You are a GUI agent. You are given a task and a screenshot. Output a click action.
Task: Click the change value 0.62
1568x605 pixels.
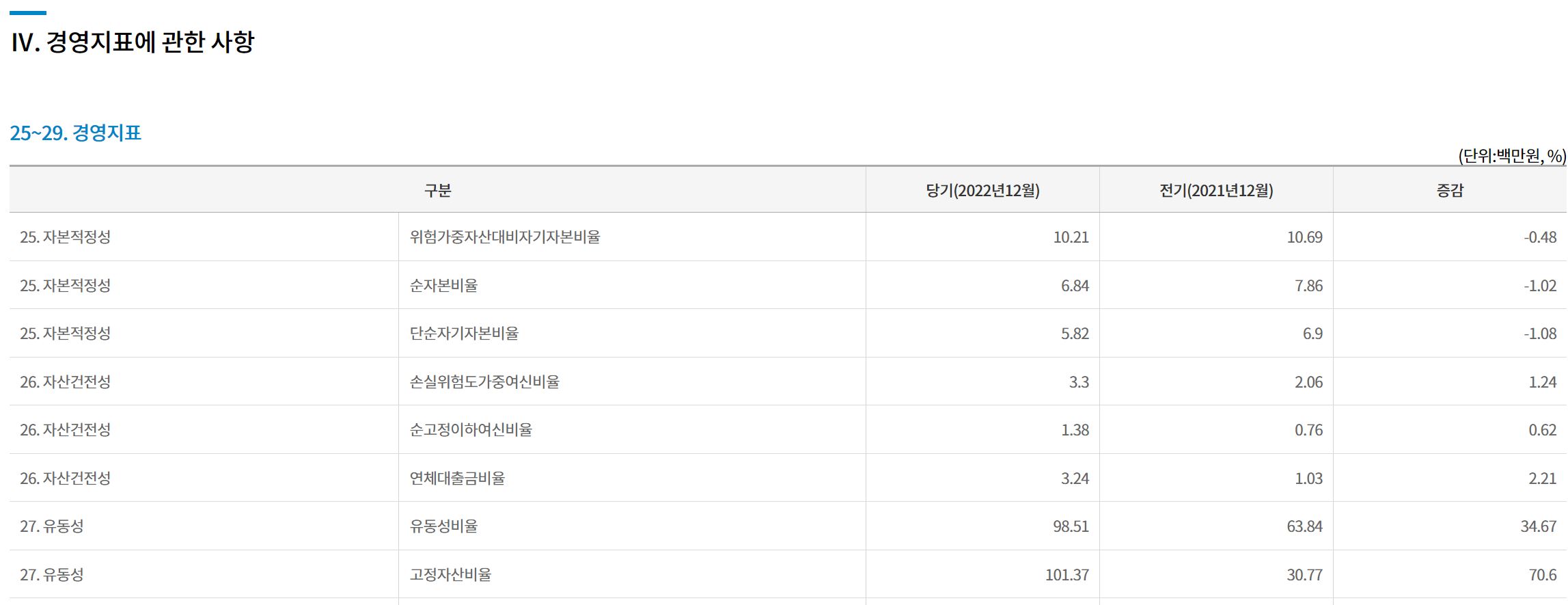point(1543,430)
